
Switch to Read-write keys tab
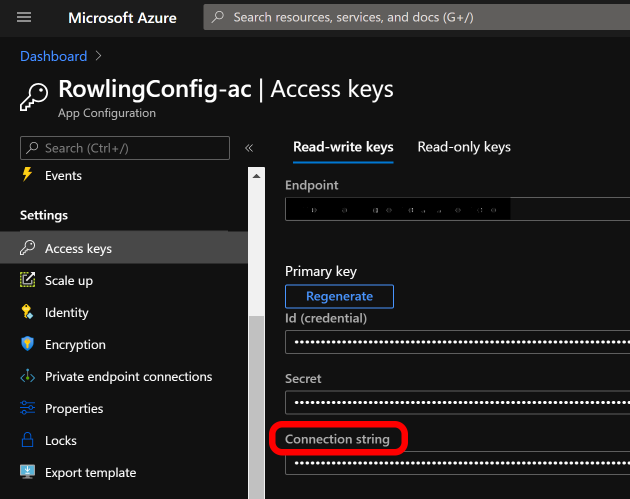[x=343, y=147]
